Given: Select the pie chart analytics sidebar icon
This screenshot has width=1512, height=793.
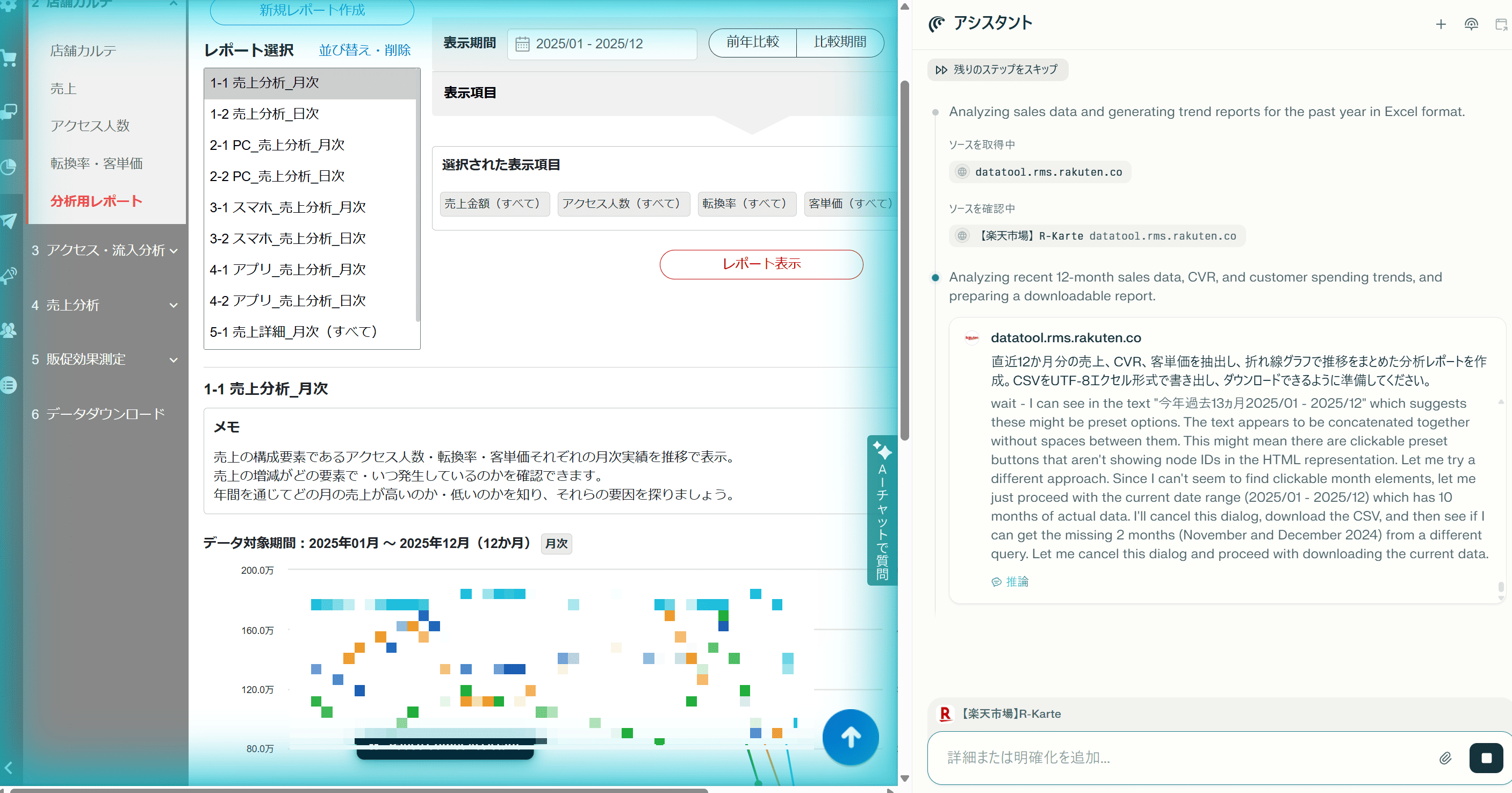Looking at the screenshot, I should [x=9, y=167].
